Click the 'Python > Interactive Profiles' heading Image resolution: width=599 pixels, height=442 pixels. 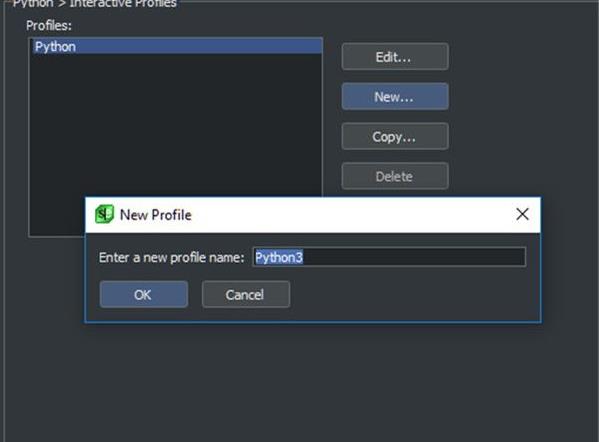click(95, 4)
